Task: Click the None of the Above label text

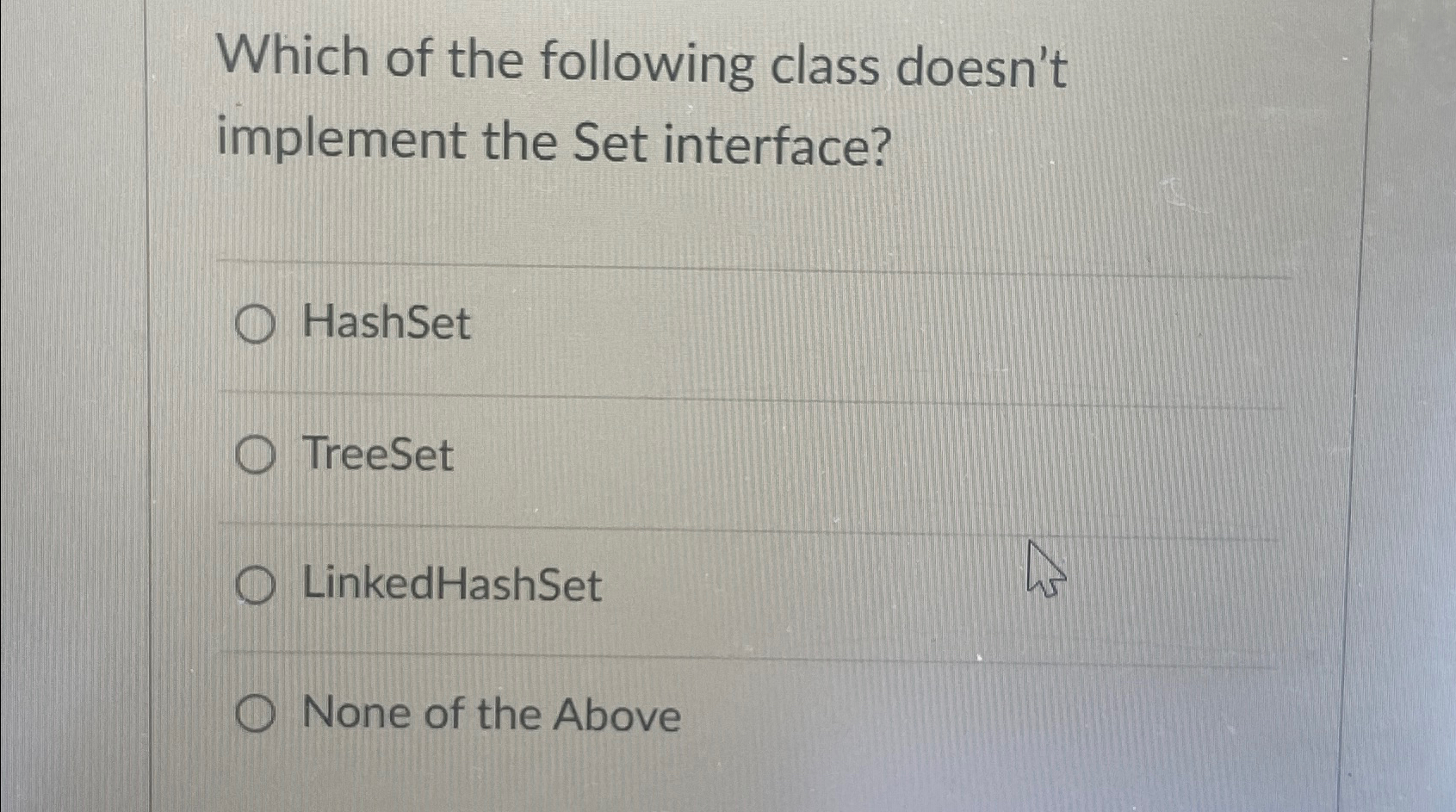Action: [486, 713]
